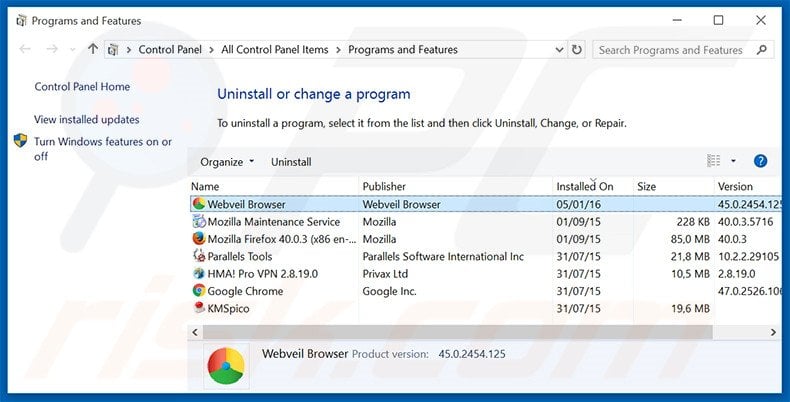Viewport: 790px width, 402px height.
Task: Click the horizontal scrollbar thumb
Action: pyautogui.click(x=457, y=332)
